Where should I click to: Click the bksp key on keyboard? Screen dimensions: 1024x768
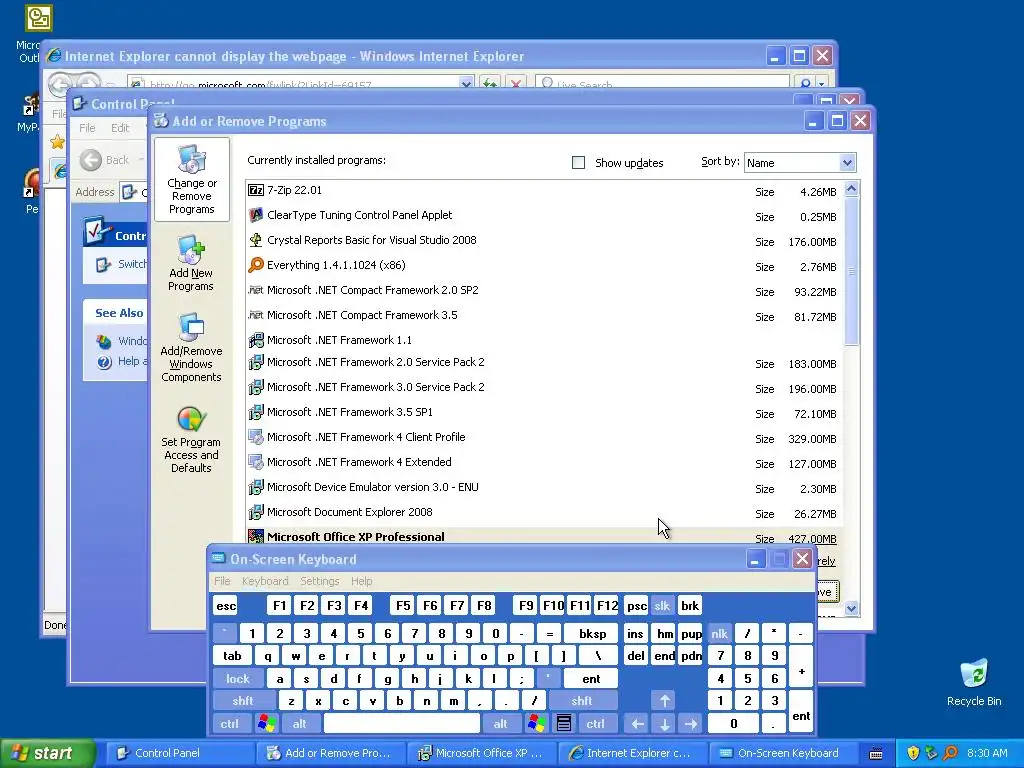(592, 633)
